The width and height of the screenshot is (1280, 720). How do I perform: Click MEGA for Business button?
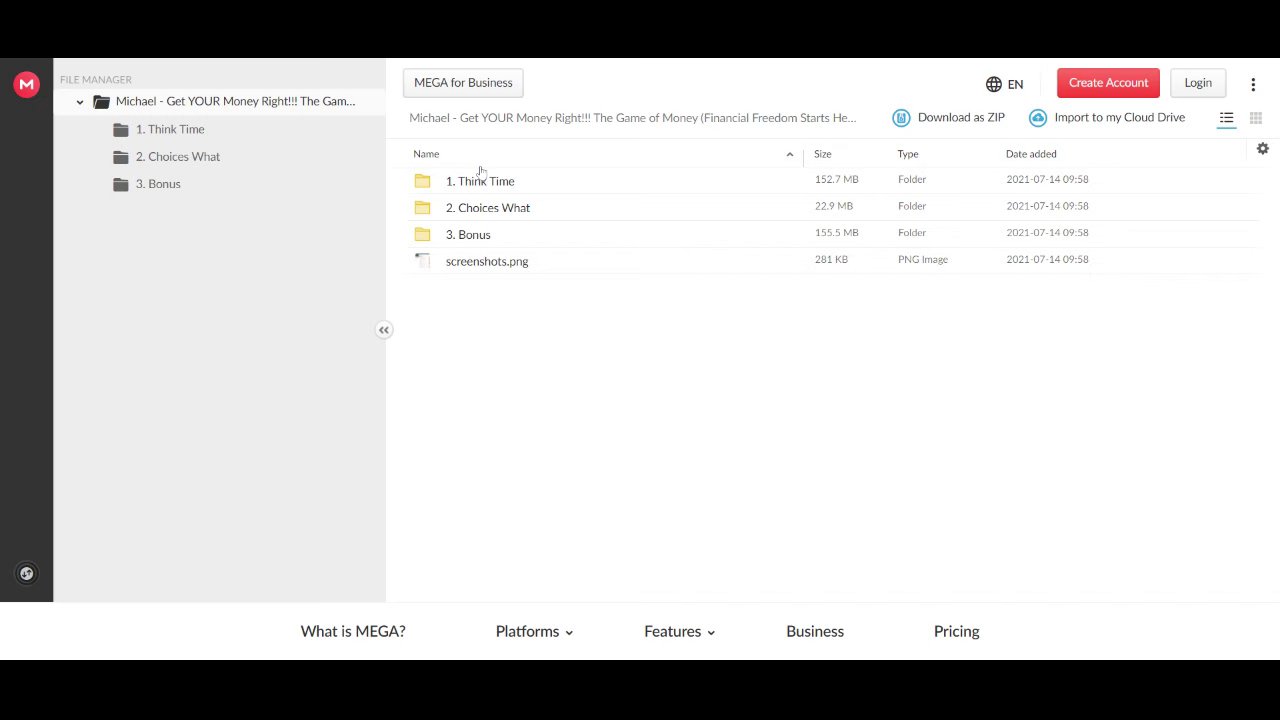point(463,83)
